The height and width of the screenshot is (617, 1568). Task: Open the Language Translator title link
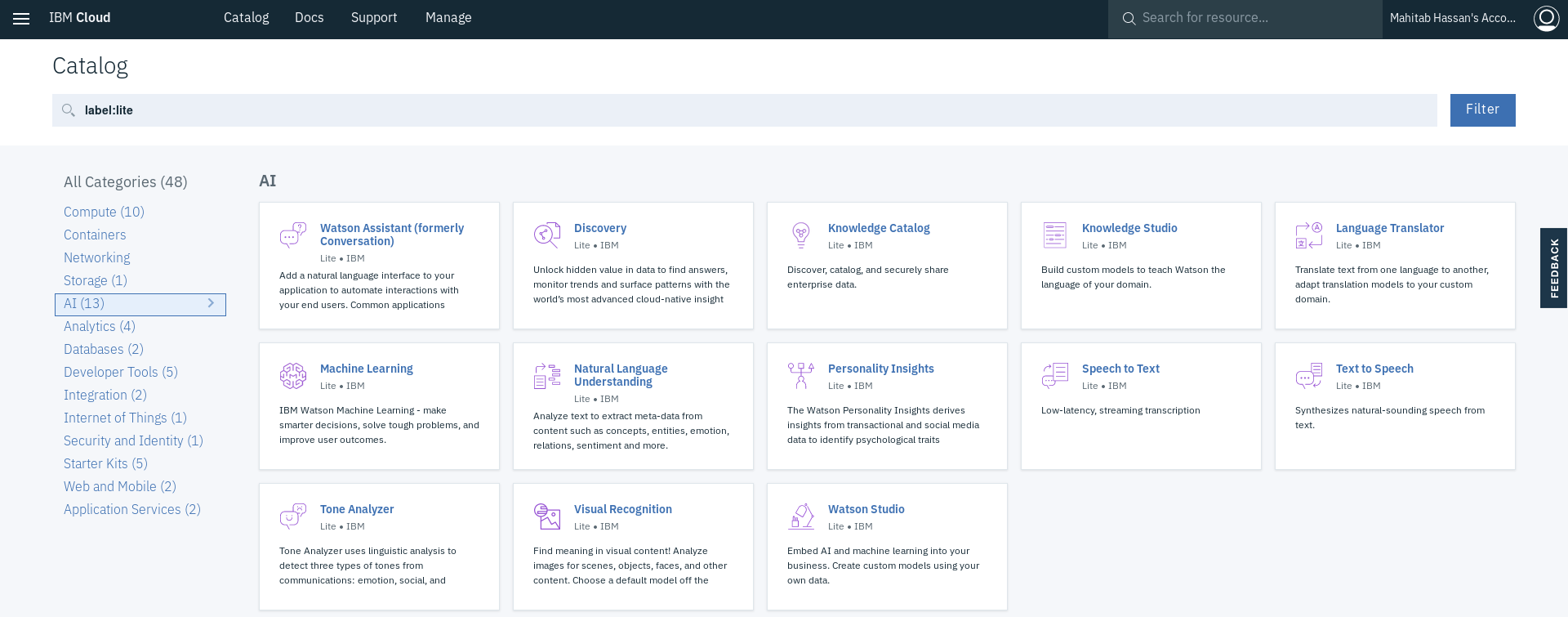tap(1390, 228)
